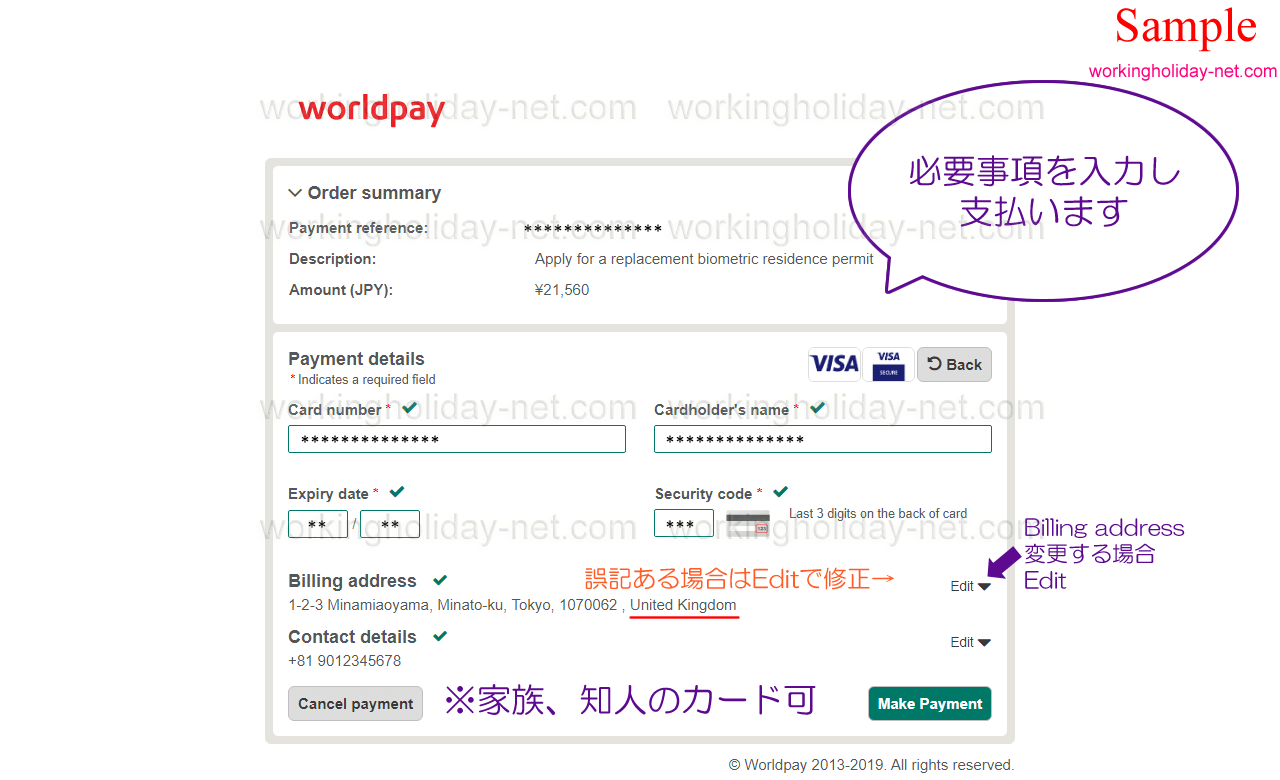1280x780 pixels.
Task: Click the Billing address validation checkmark
Action: (440, 580)
